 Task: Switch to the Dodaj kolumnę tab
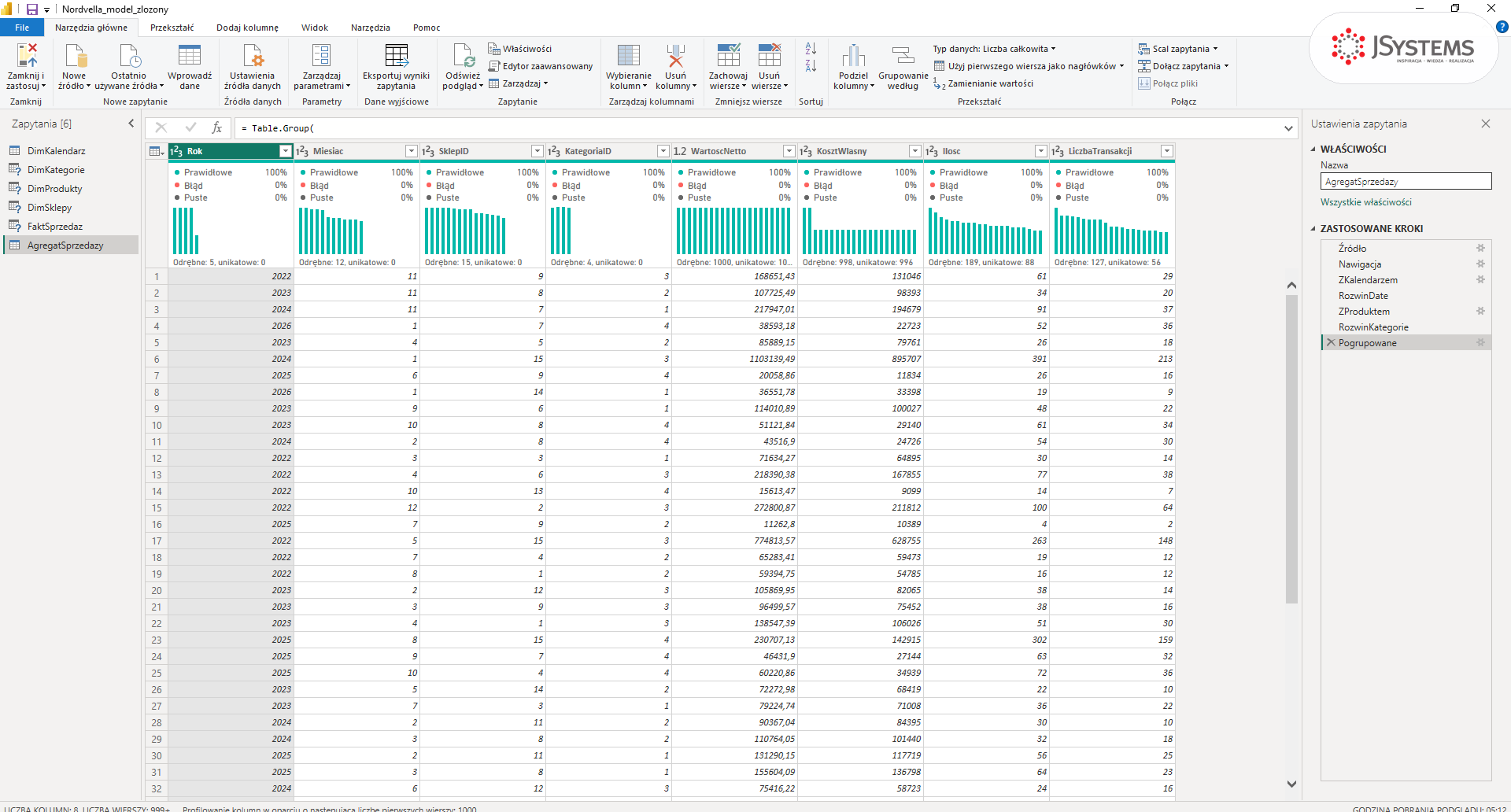247,28
